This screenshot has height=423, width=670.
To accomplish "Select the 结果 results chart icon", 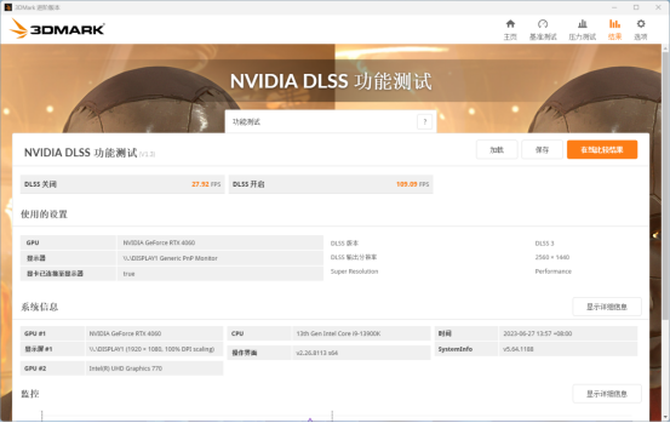I will pos(614,29).
